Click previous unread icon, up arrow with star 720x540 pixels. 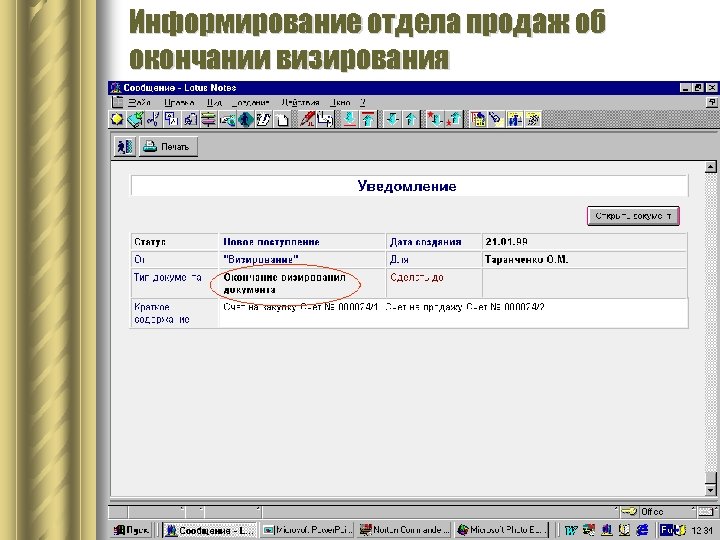(454, 119)
